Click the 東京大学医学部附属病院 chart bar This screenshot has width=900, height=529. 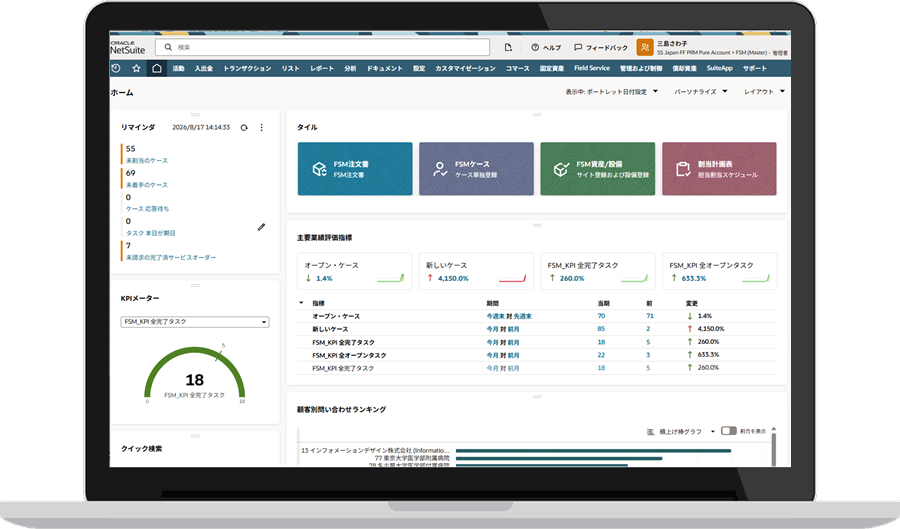coord(558,458)
